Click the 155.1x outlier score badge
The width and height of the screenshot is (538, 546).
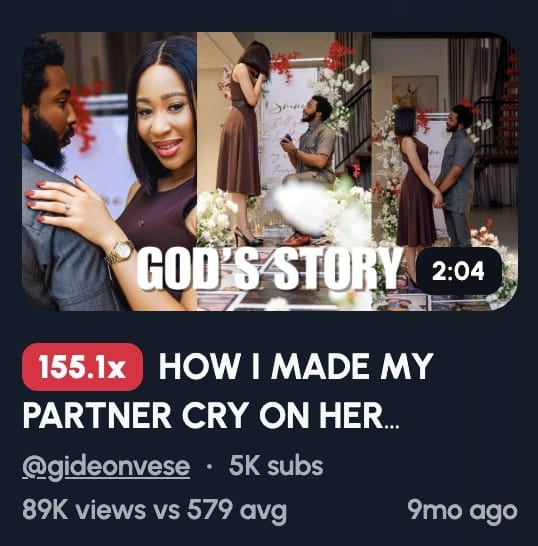[x=82, y=367]
